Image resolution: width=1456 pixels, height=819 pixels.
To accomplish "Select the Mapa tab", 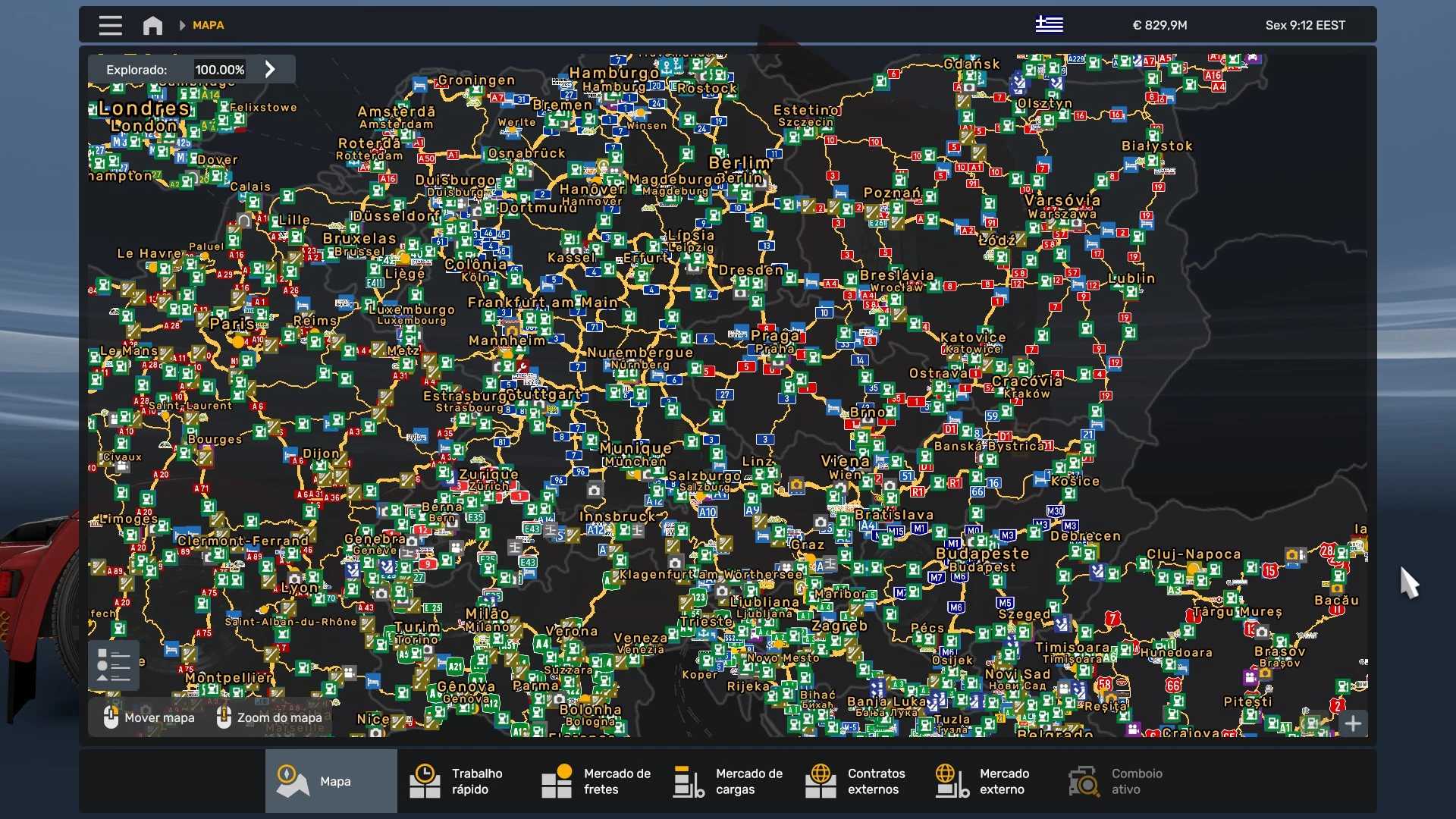I will (331, 781).
